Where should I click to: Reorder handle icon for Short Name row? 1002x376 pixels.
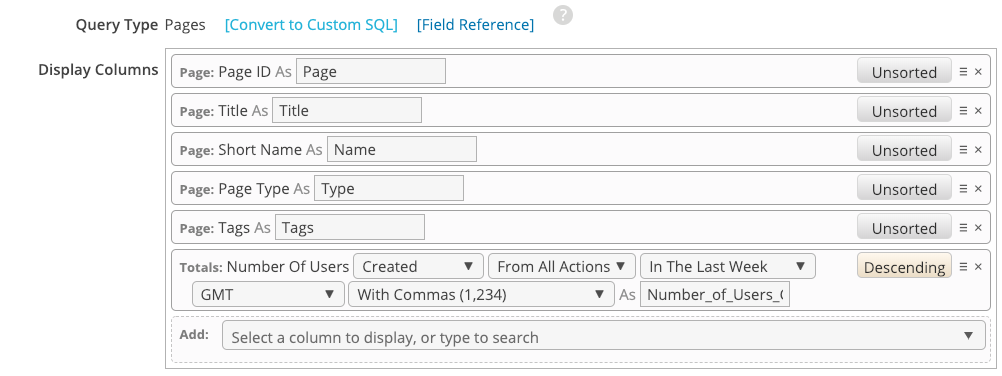(x=963, y=150)
